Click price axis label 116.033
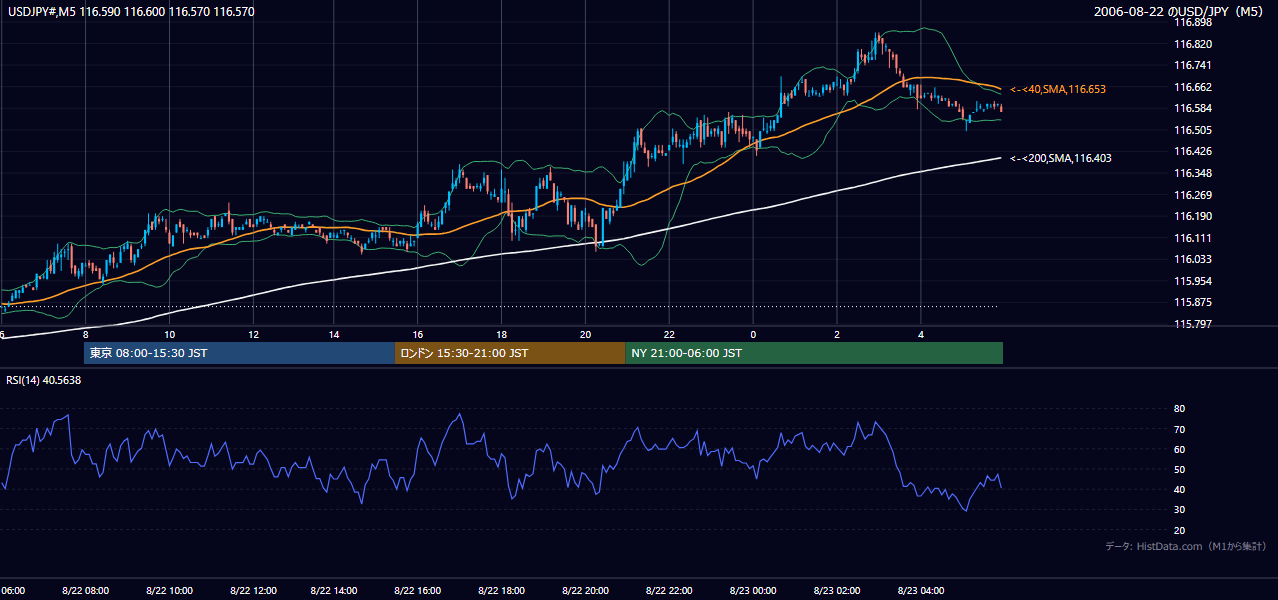 click(x=1193, y=259)
